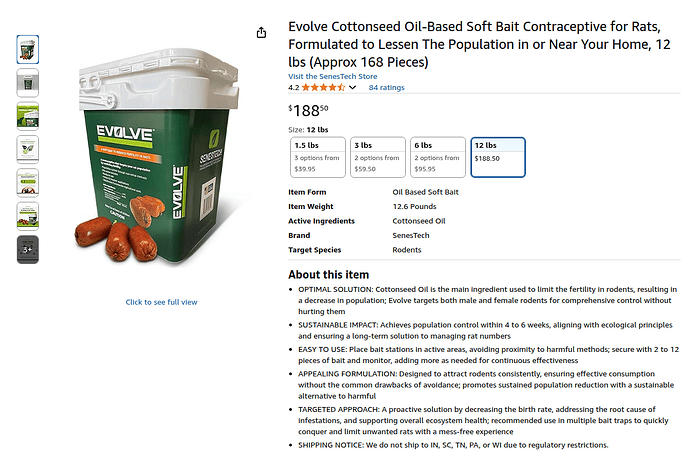Click the share icon above product image
Screen dimensions: 690x457
(261, 33)
